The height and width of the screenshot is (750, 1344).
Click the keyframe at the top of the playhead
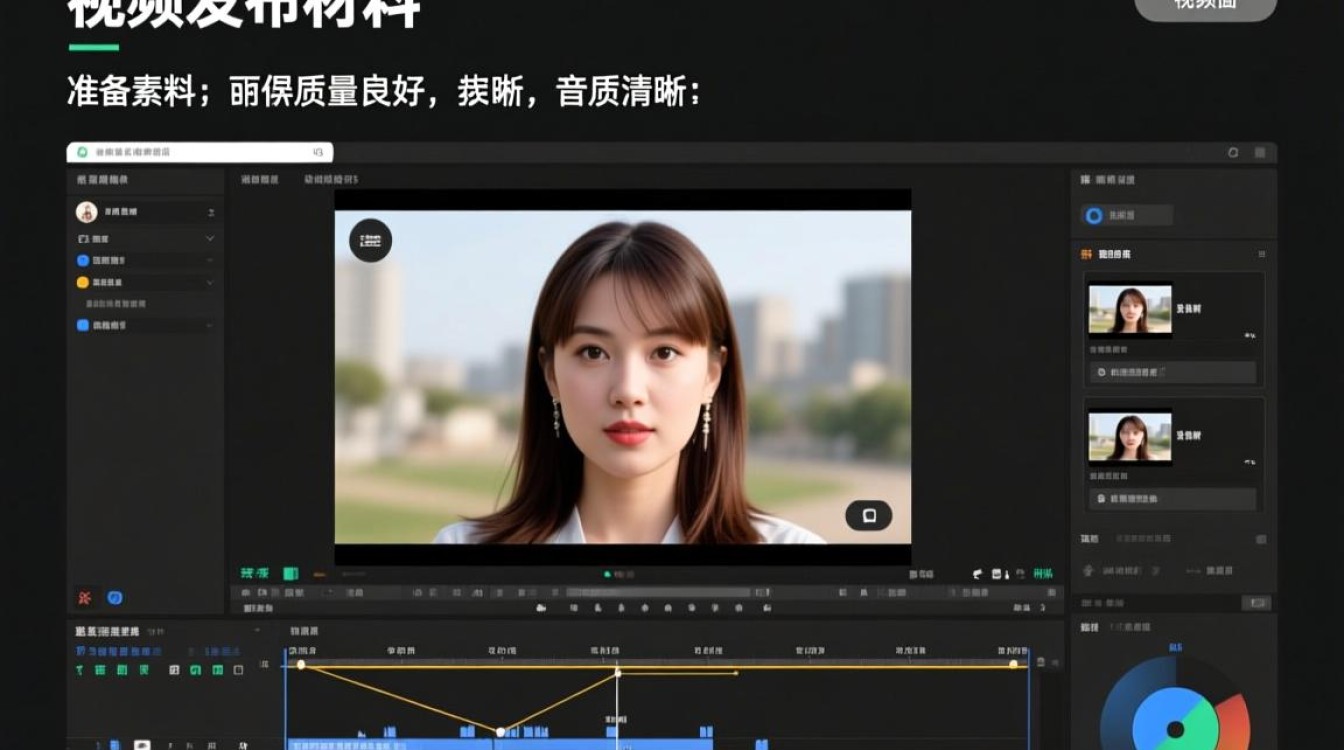point(617,673)
